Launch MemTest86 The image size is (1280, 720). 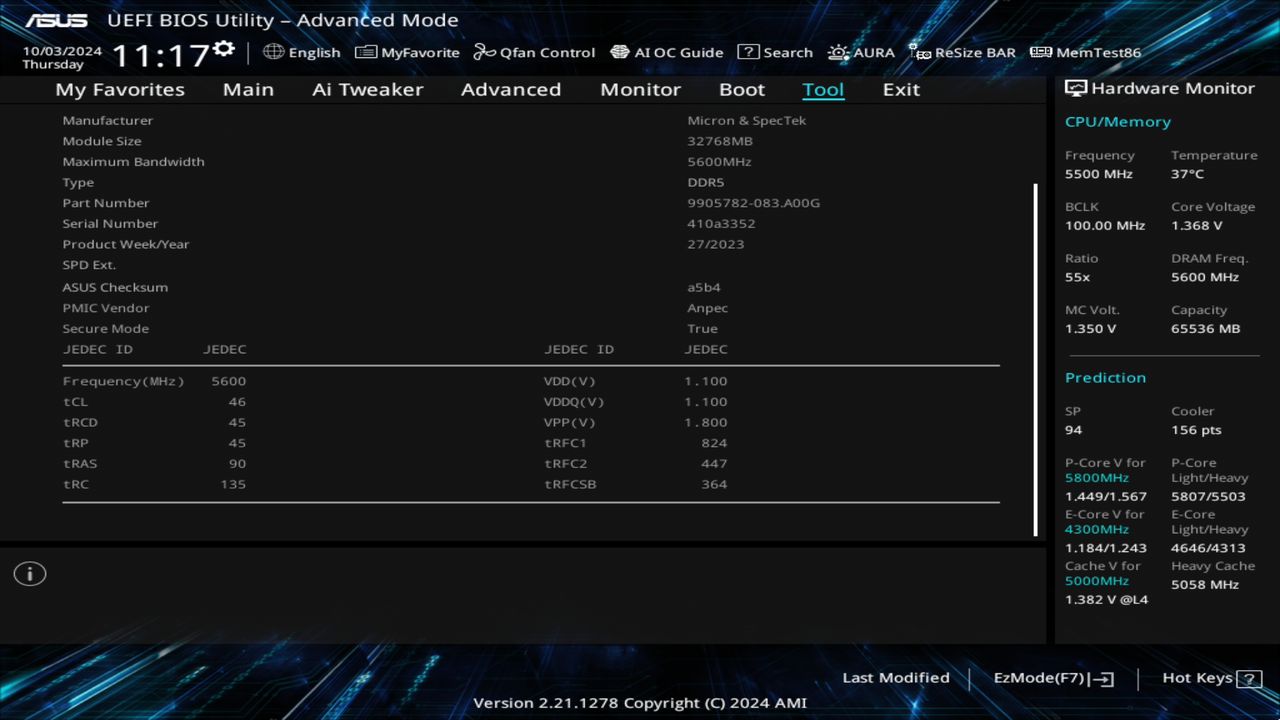coord(1085,52)
